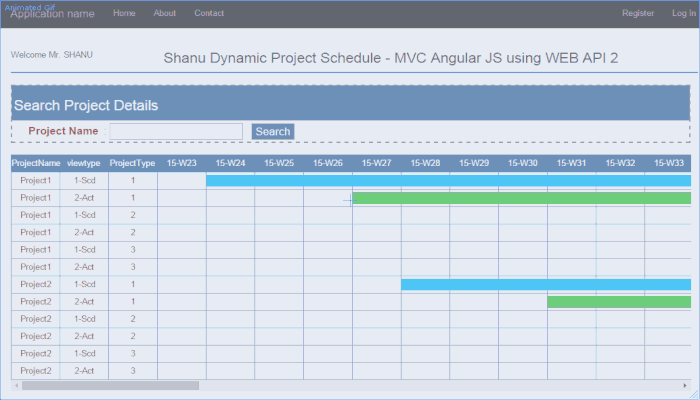Click the ProjectName column header

point(36,163)
